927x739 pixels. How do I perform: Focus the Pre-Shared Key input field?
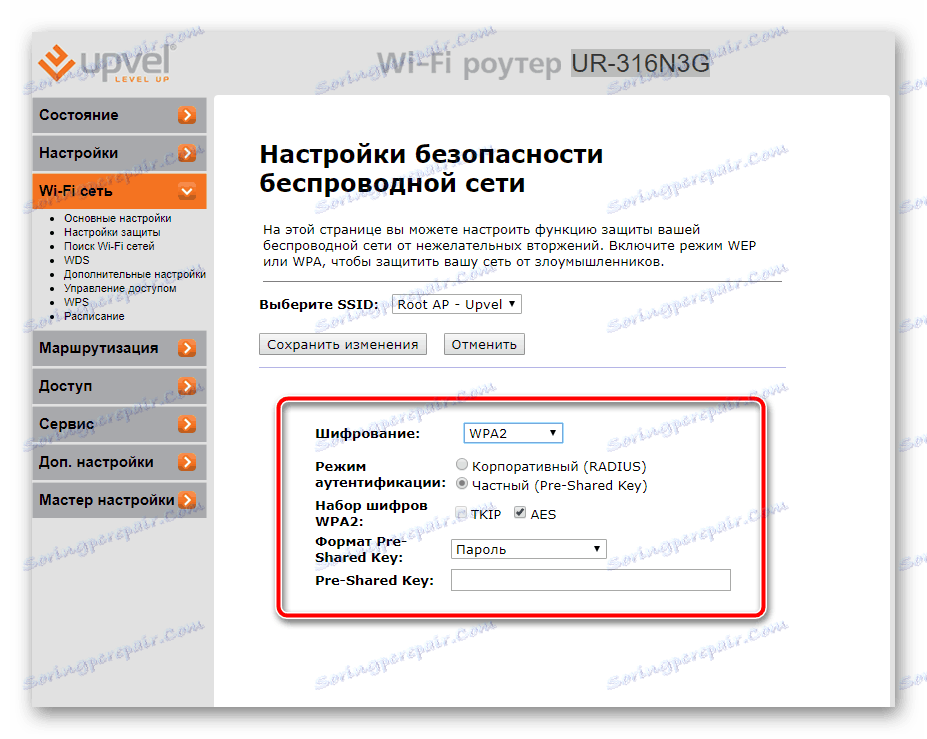591,580
